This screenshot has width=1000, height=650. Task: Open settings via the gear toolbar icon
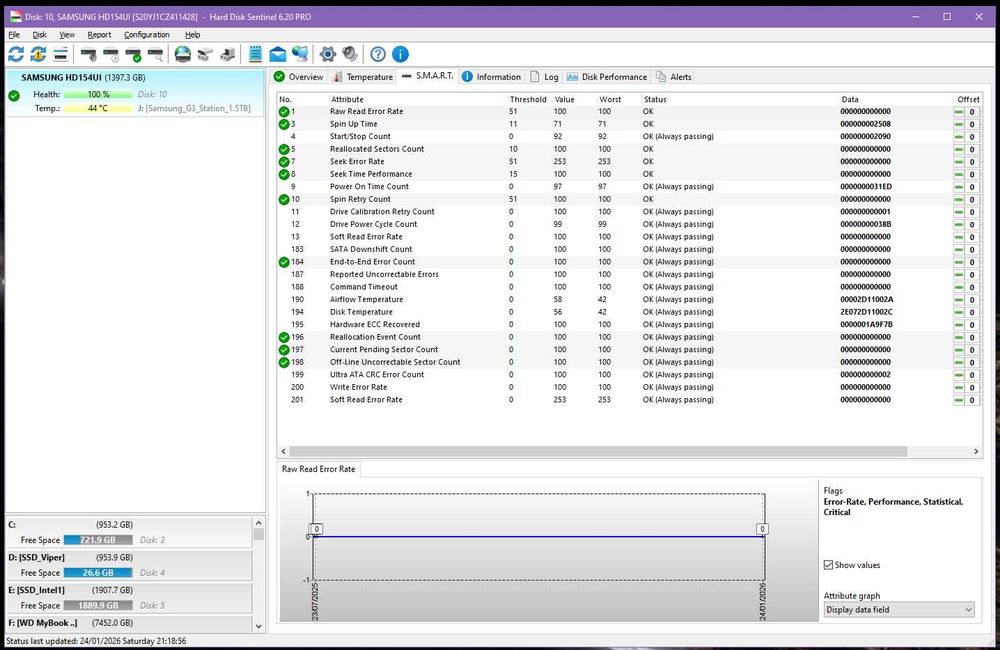coord(328,54)
